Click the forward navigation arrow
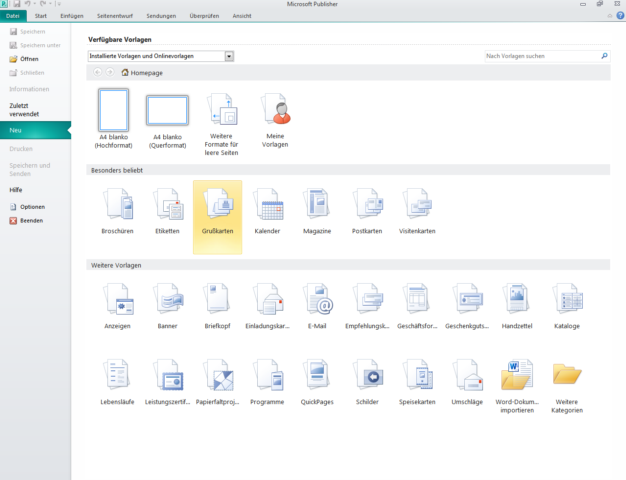The height and width of the screenshot is (480, 626). pos(110,72)
